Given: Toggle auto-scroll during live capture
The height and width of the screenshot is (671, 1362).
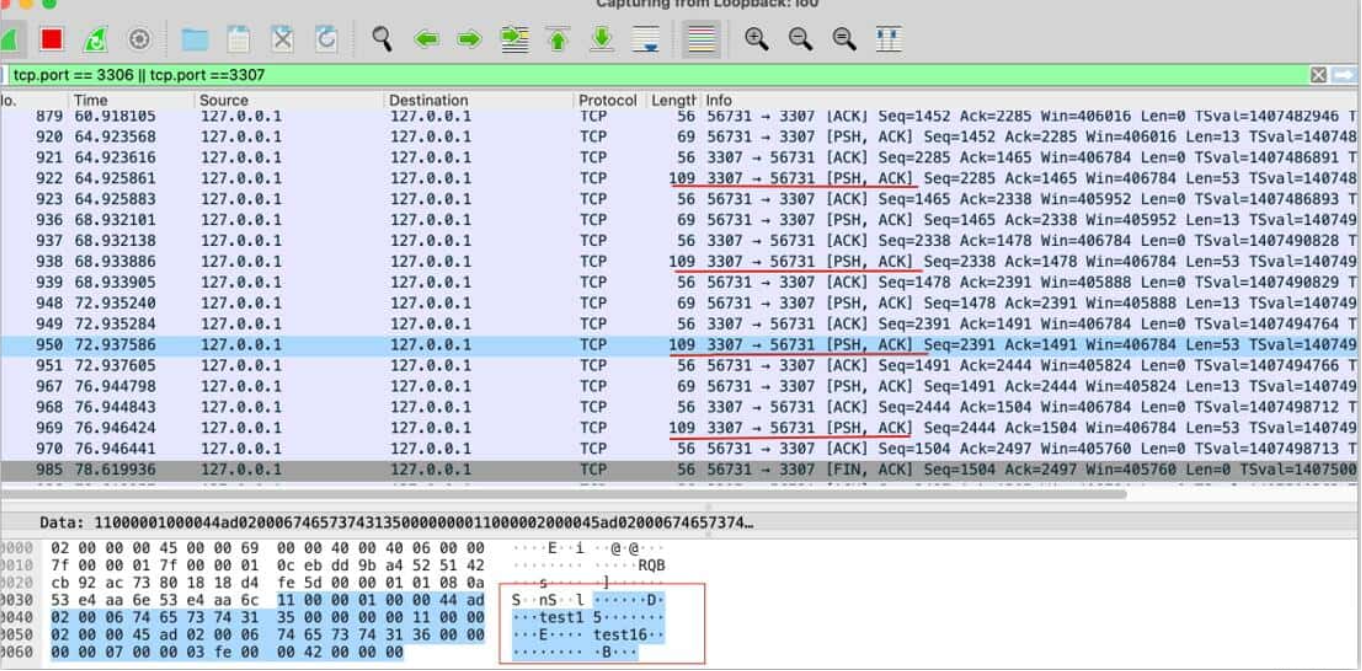Looking at the screenshot, I should click(x=646, y=39).
